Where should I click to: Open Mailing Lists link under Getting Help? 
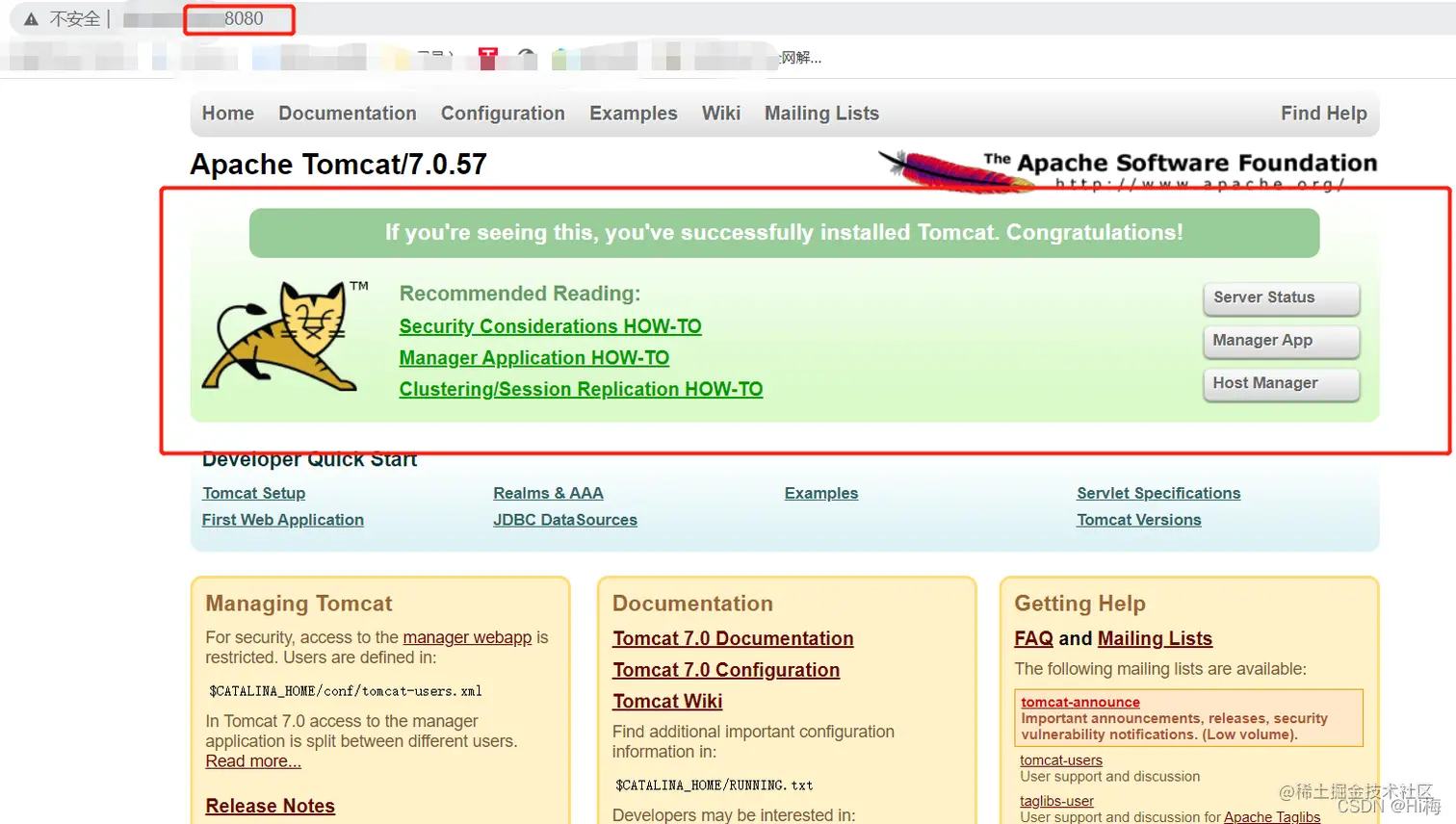point(1155,638)
